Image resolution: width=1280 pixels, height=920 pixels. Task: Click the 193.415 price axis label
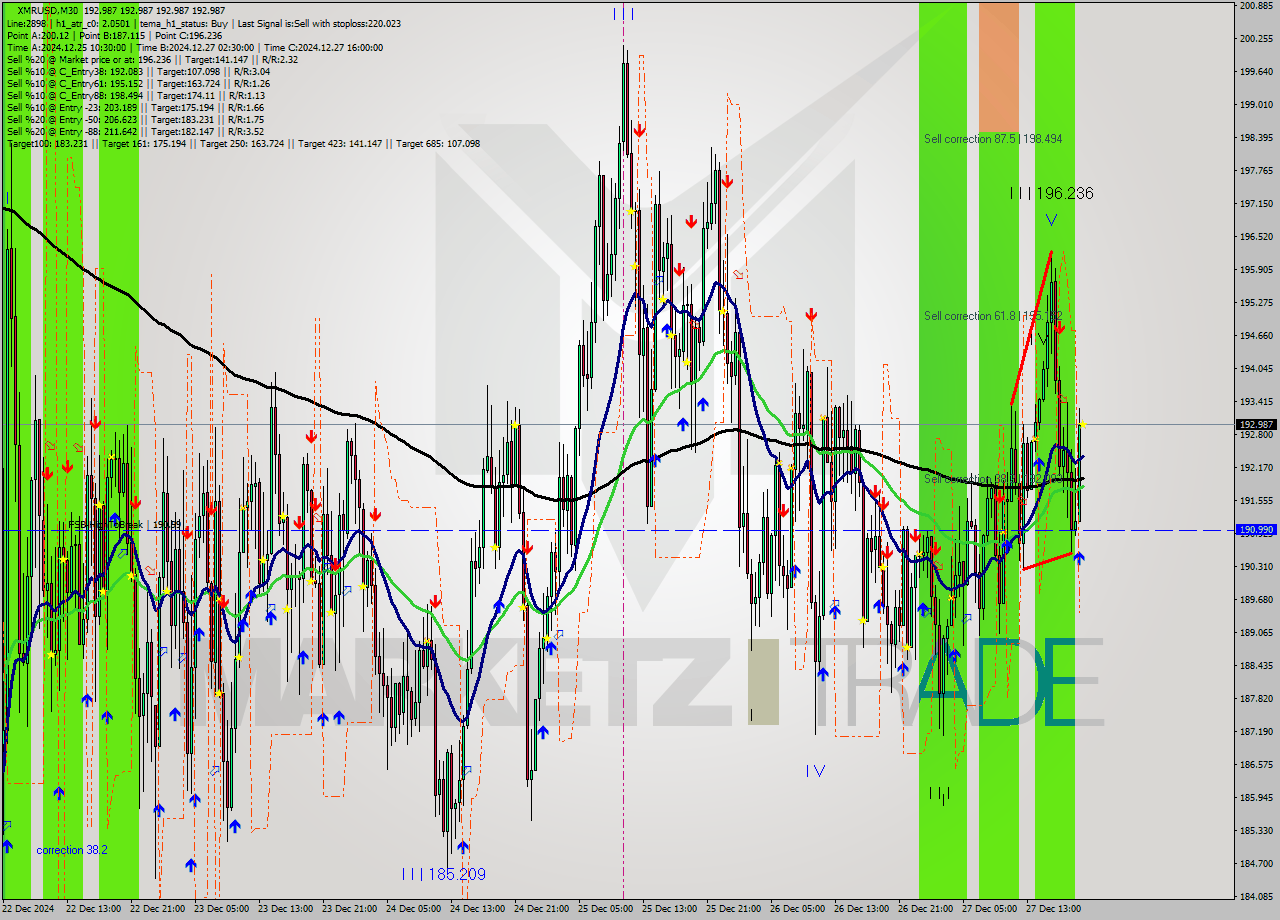[x=1256, y=402]
